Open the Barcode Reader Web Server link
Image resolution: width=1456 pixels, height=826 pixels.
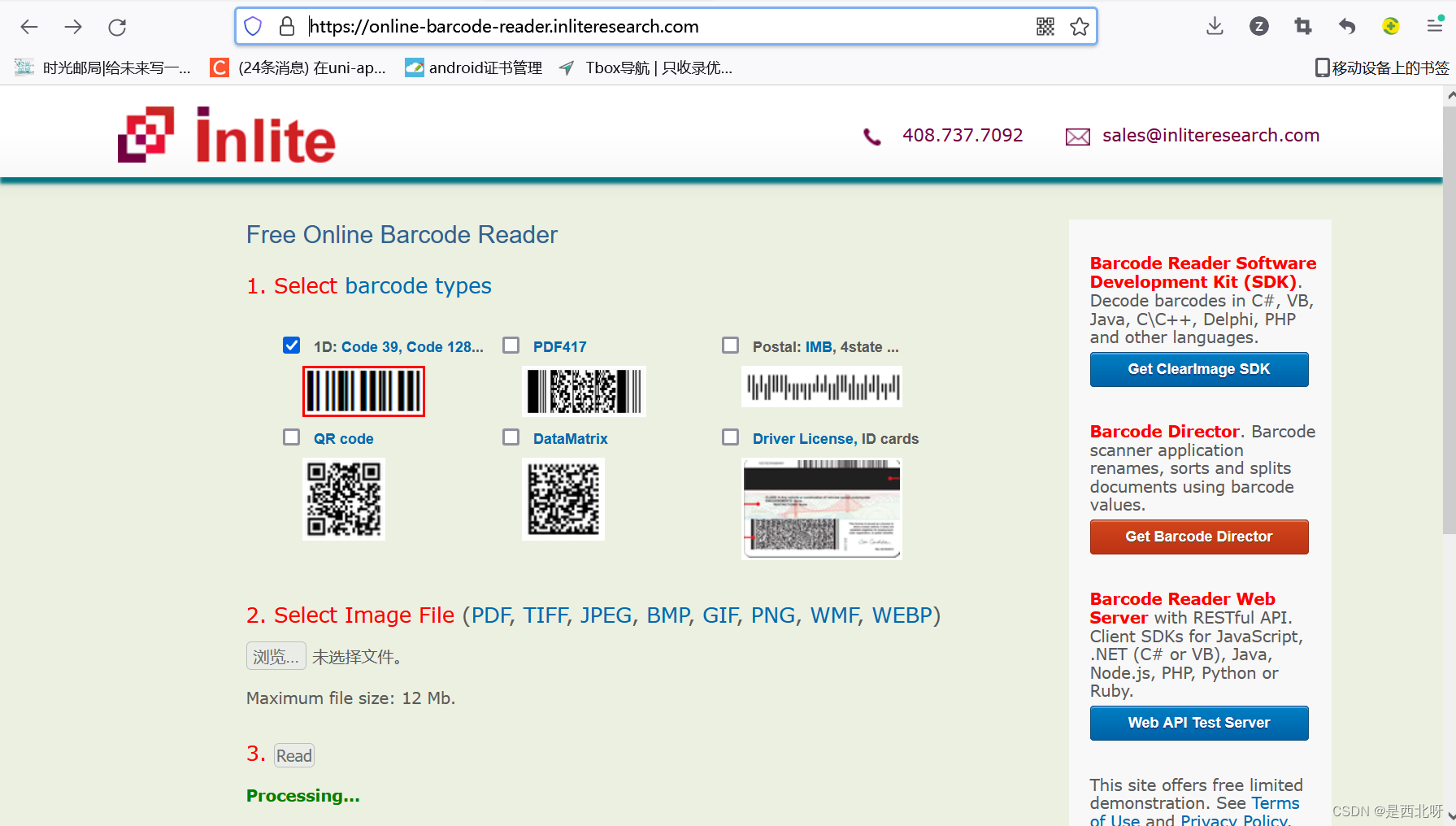coord(1183,608)
